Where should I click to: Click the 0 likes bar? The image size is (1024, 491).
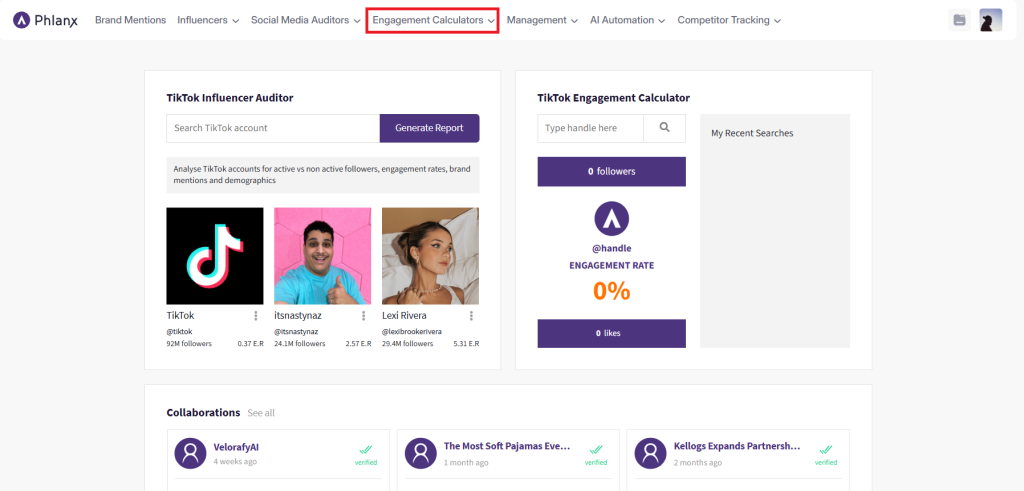click(611, 334)
